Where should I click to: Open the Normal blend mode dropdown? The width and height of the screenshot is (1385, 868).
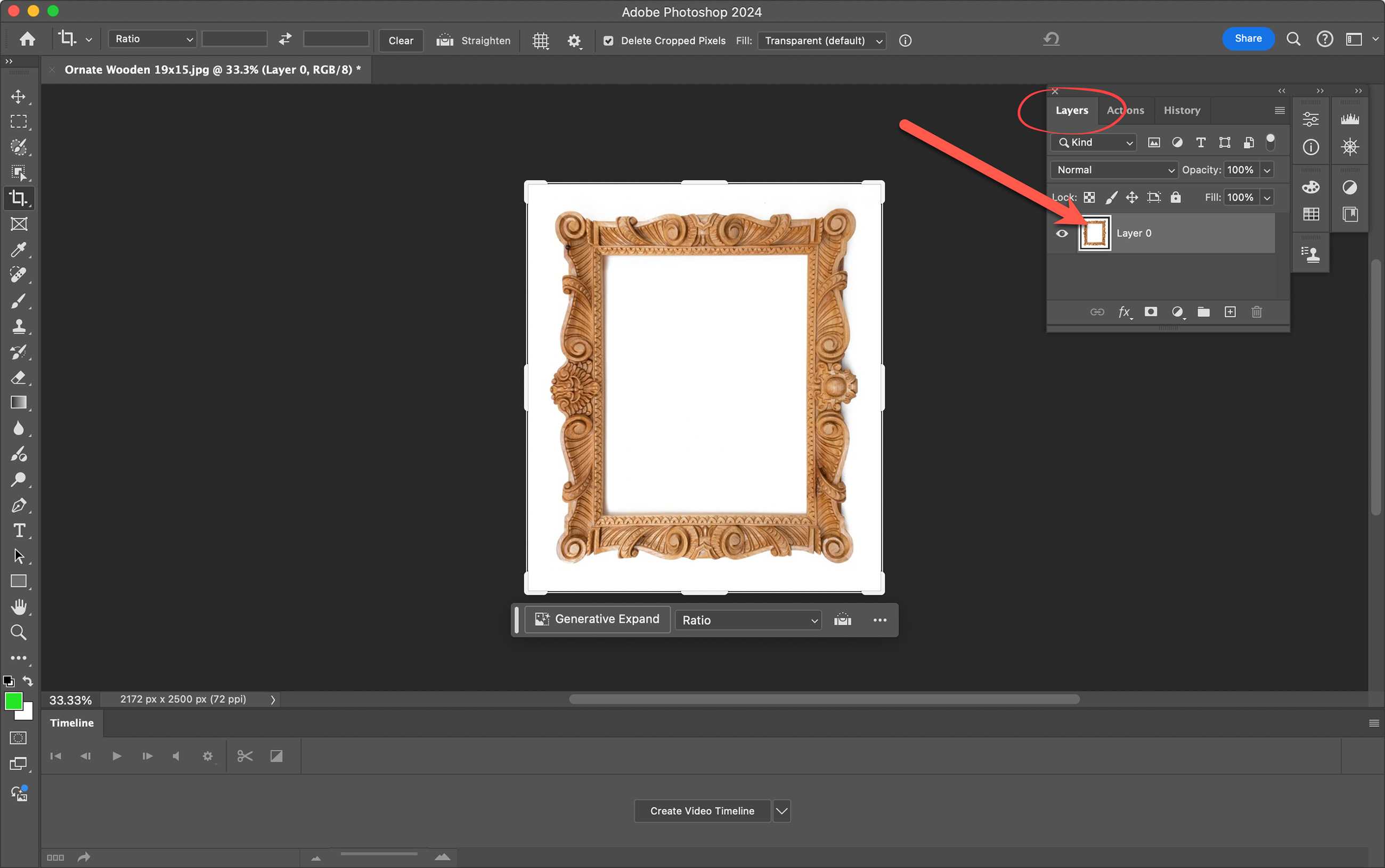[x=1114, y=170]
